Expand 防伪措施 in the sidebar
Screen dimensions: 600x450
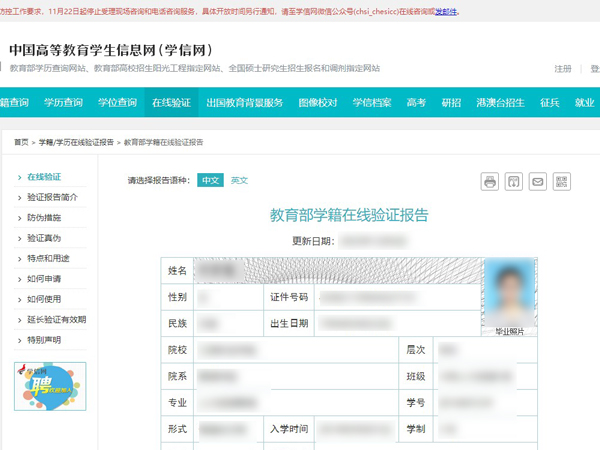pos(44,217)
